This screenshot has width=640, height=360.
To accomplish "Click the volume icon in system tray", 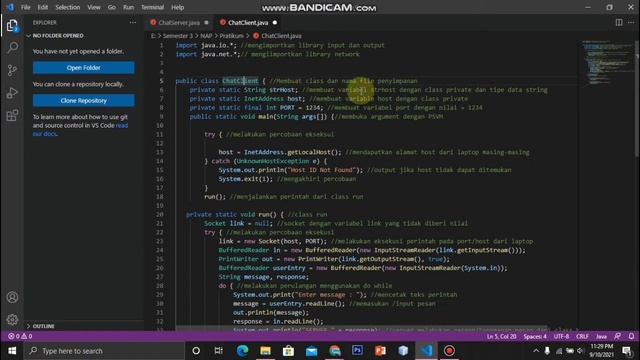I will click(580, 351).
